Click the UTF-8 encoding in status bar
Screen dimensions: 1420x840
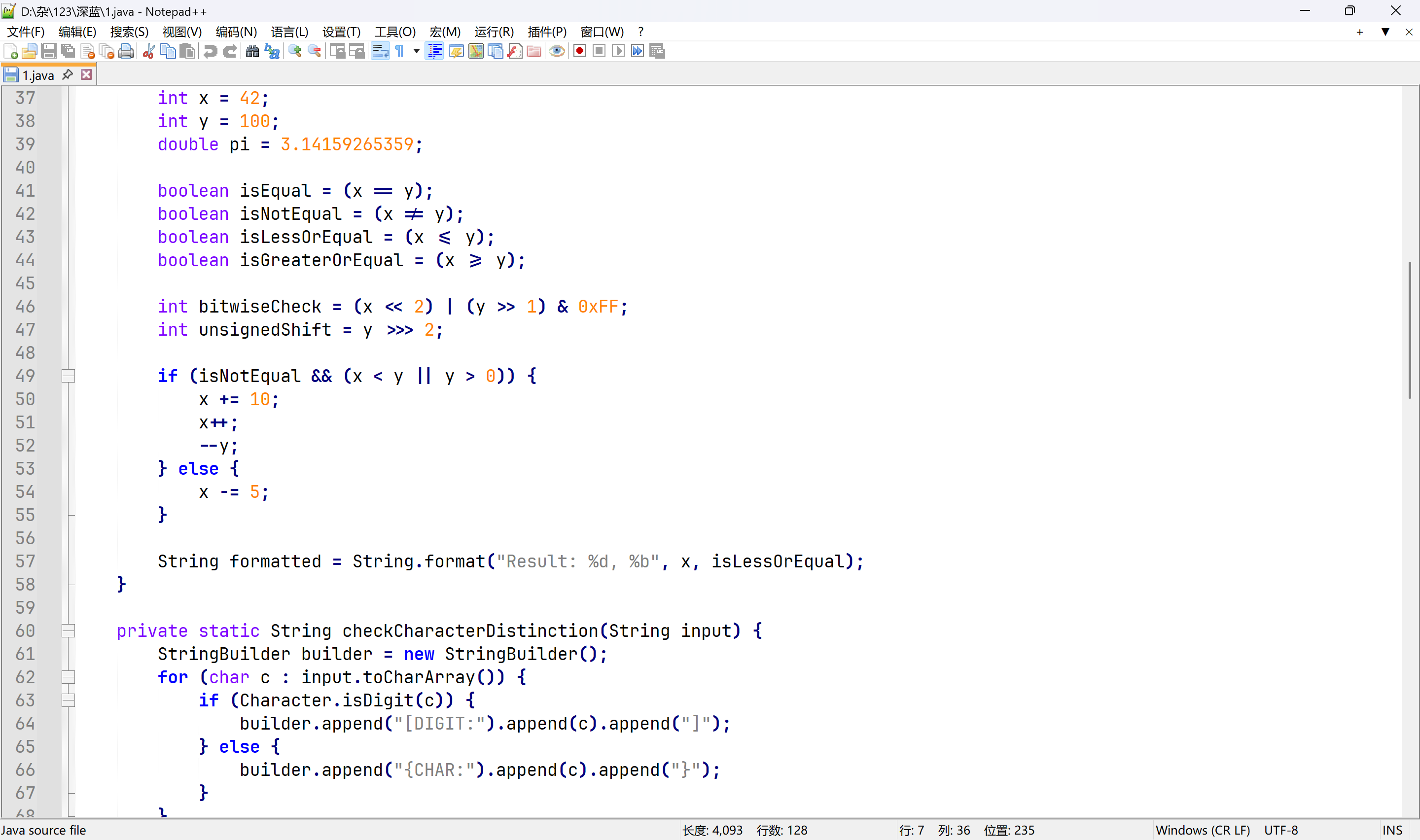click(1281, 830)
